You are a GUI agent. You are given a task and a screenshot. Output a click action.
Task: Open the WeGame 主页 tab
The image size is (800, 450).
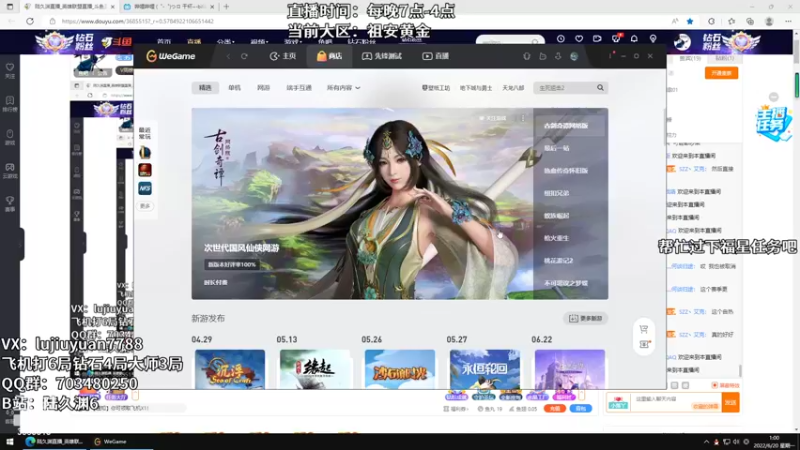[283, 56]
